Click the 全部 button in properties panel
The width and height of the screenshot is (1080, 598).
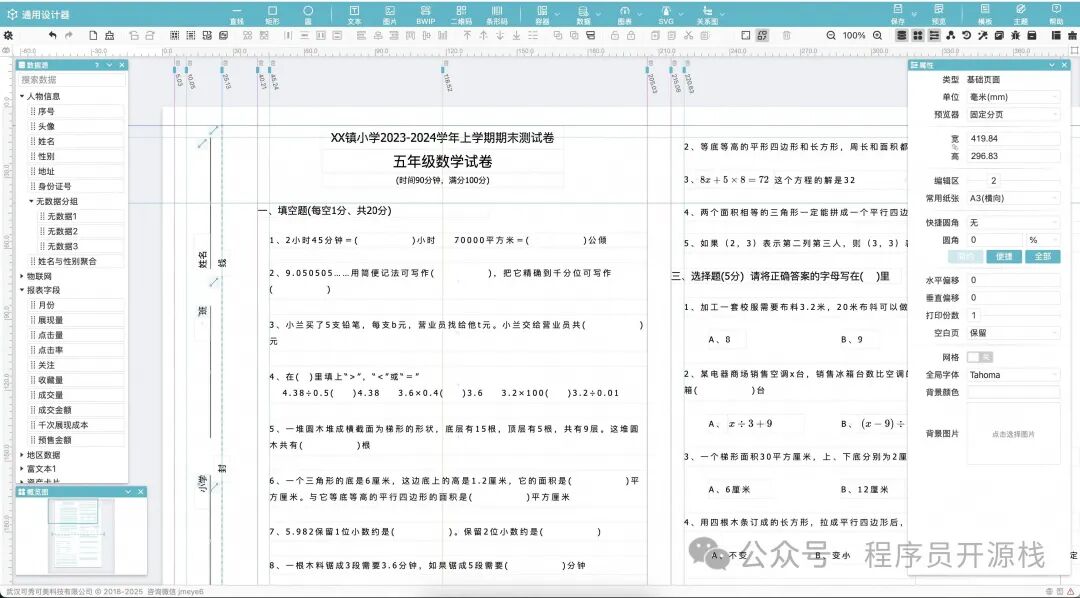click(x=1042, y=257)
